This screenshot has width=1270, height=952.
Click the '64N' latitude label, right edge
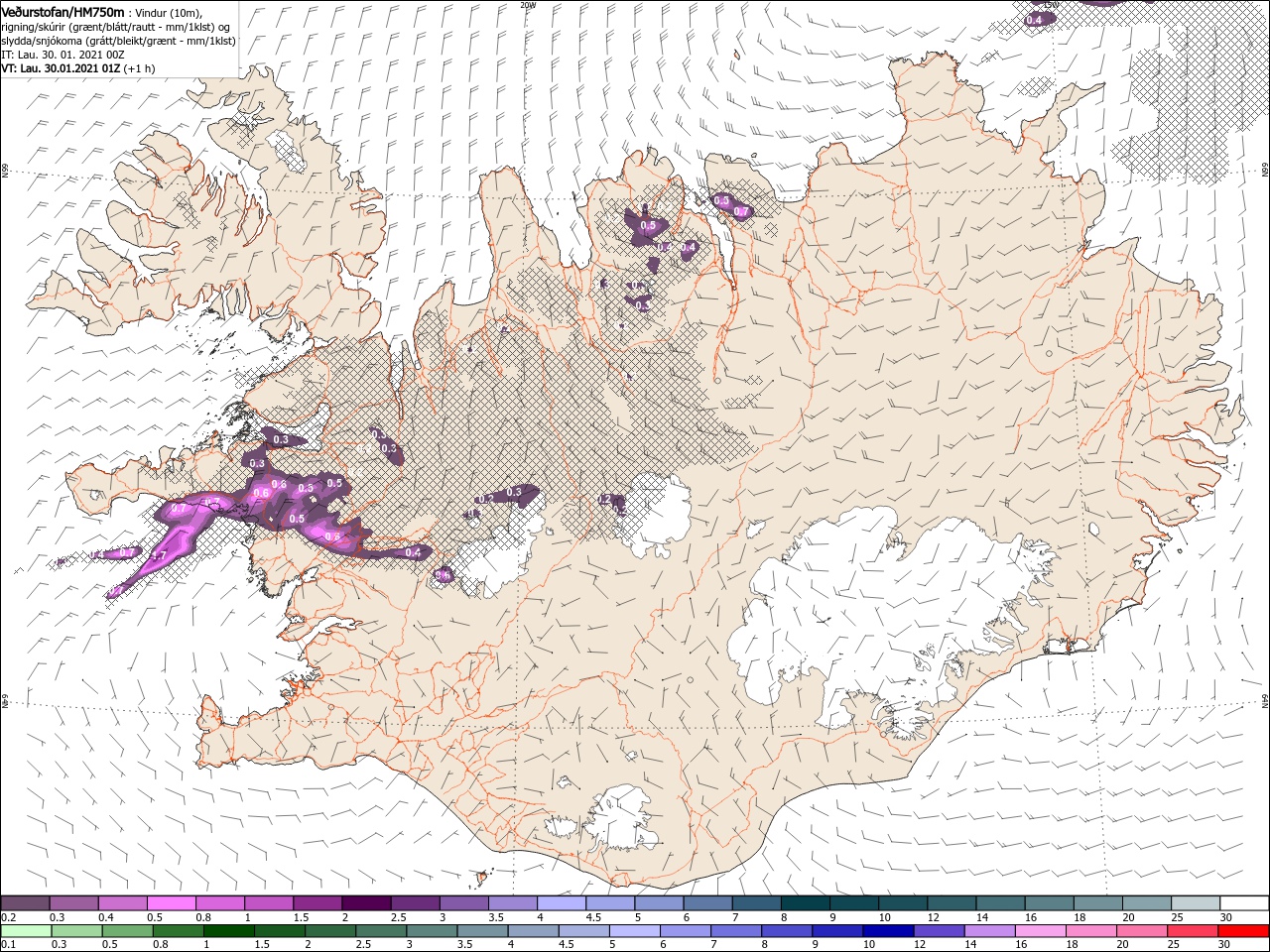[x=1265, y=700]
